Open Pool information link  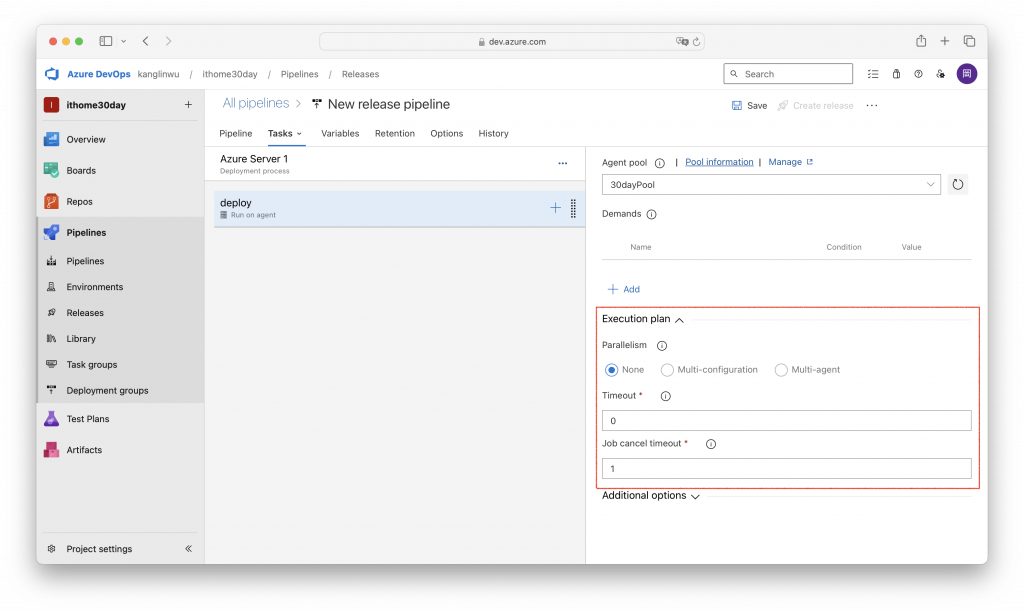(719, 162)
